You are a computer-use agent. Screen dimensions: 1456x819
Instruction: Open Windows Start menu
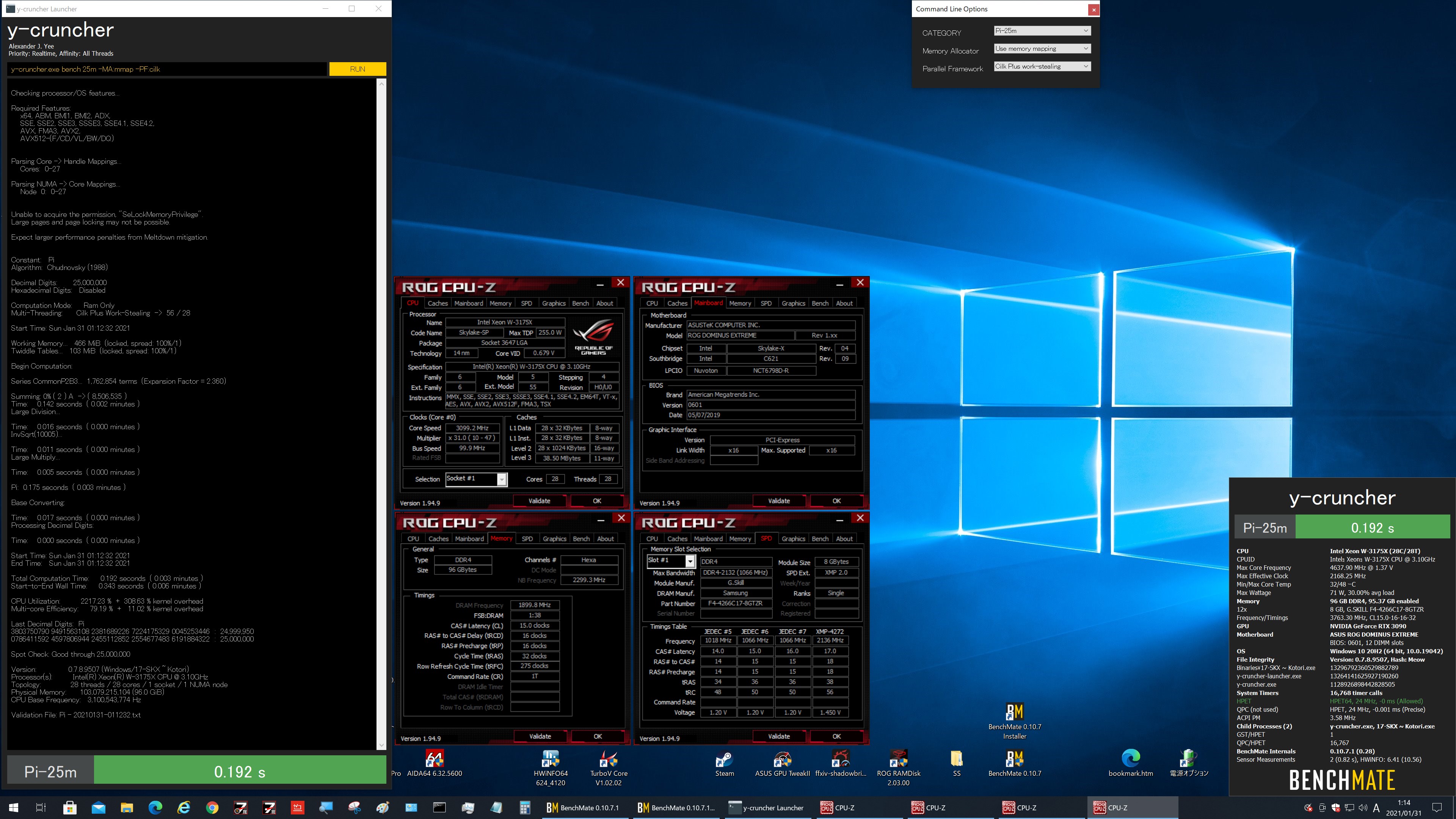(x=14, y=808)
